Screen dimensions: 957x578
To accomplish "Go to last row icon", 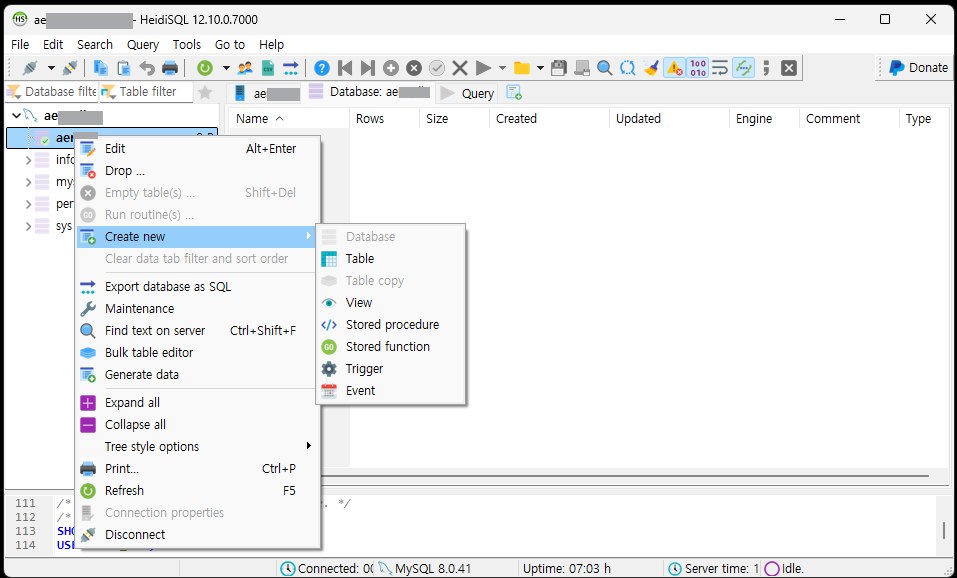I will pyautogui.click(x=367, y=68).
